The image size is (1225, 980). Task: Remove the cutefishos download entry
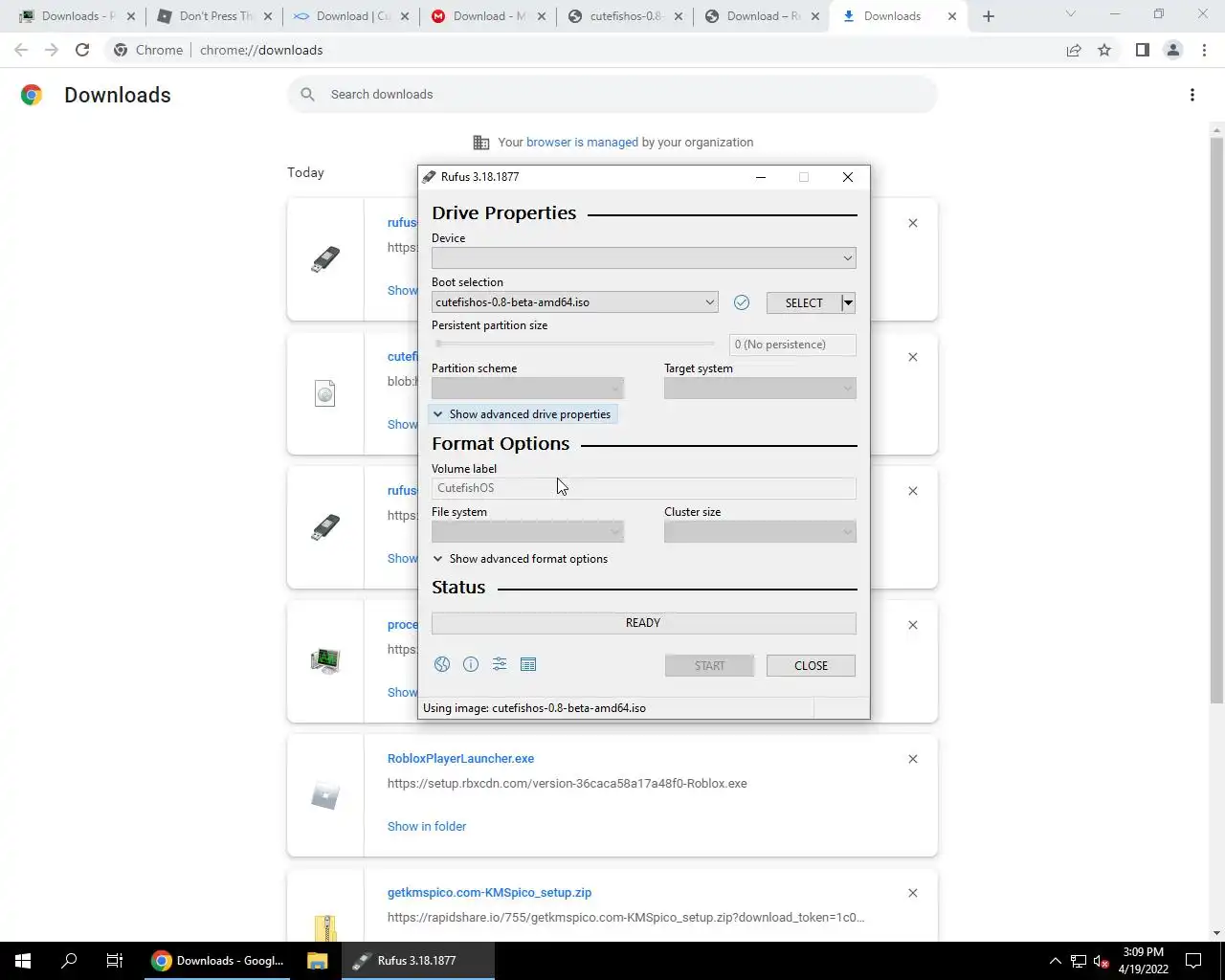tap(913, 357)
